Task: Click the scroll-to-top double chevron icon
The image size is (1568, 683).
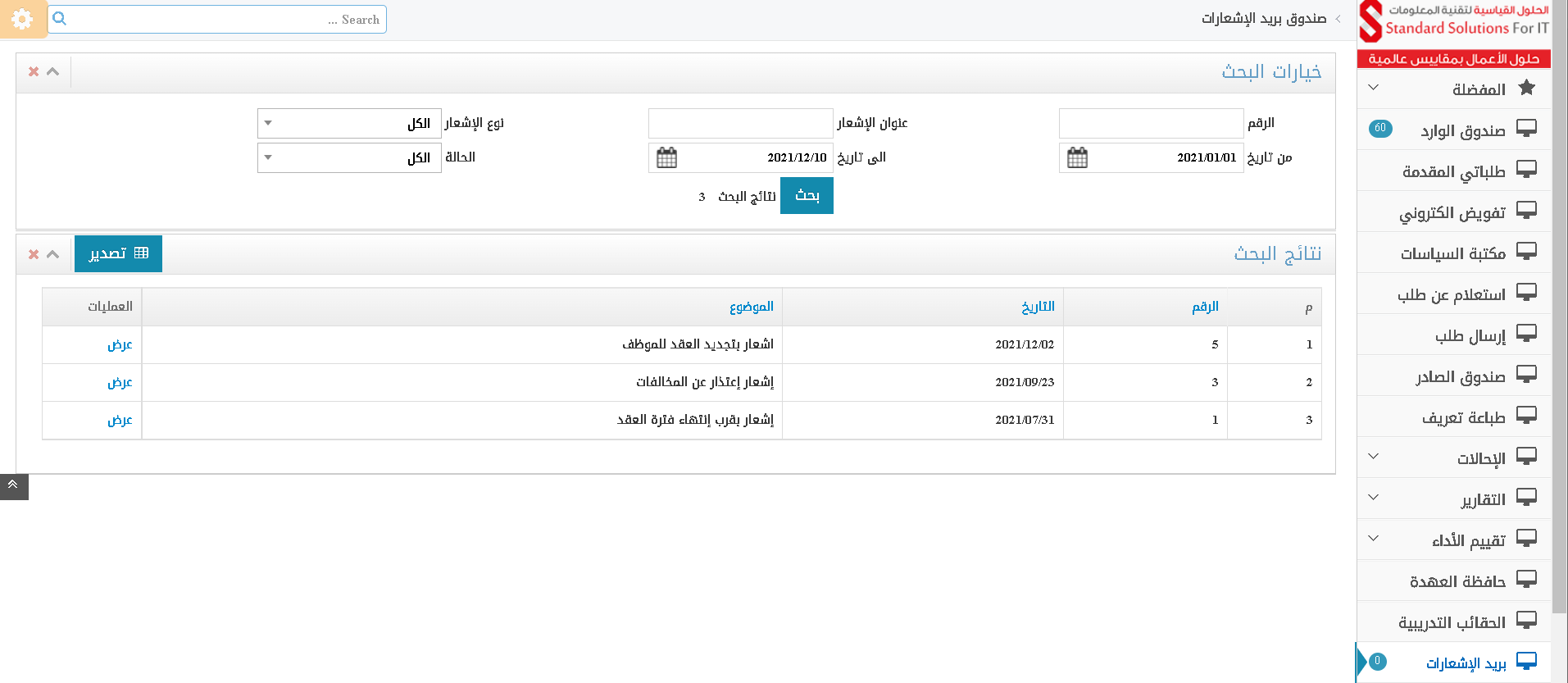Action: [13, 485]
